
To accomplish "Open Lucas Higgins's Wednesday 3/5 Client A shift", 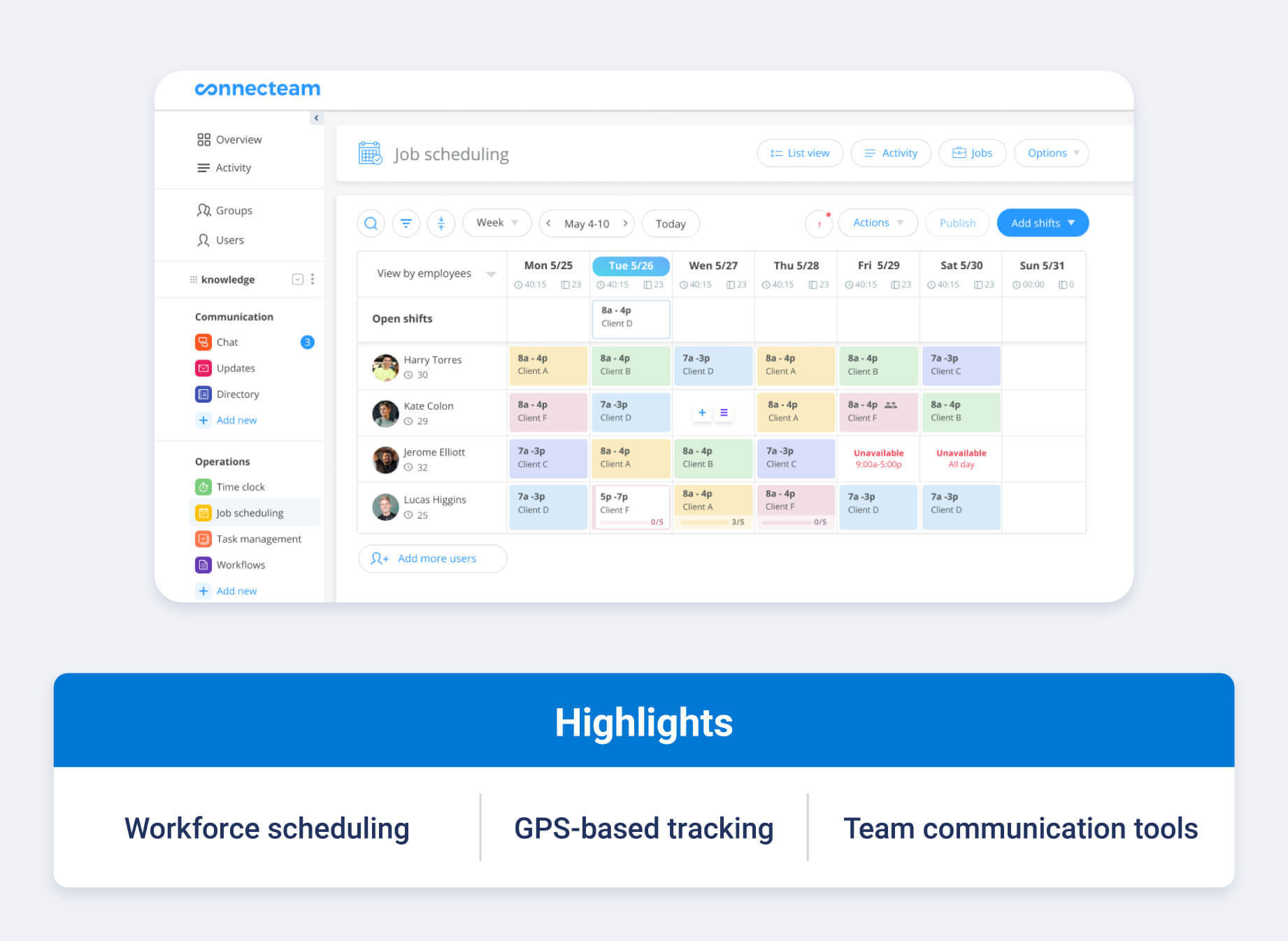I will pyautogui.click(x=713, y=507).
